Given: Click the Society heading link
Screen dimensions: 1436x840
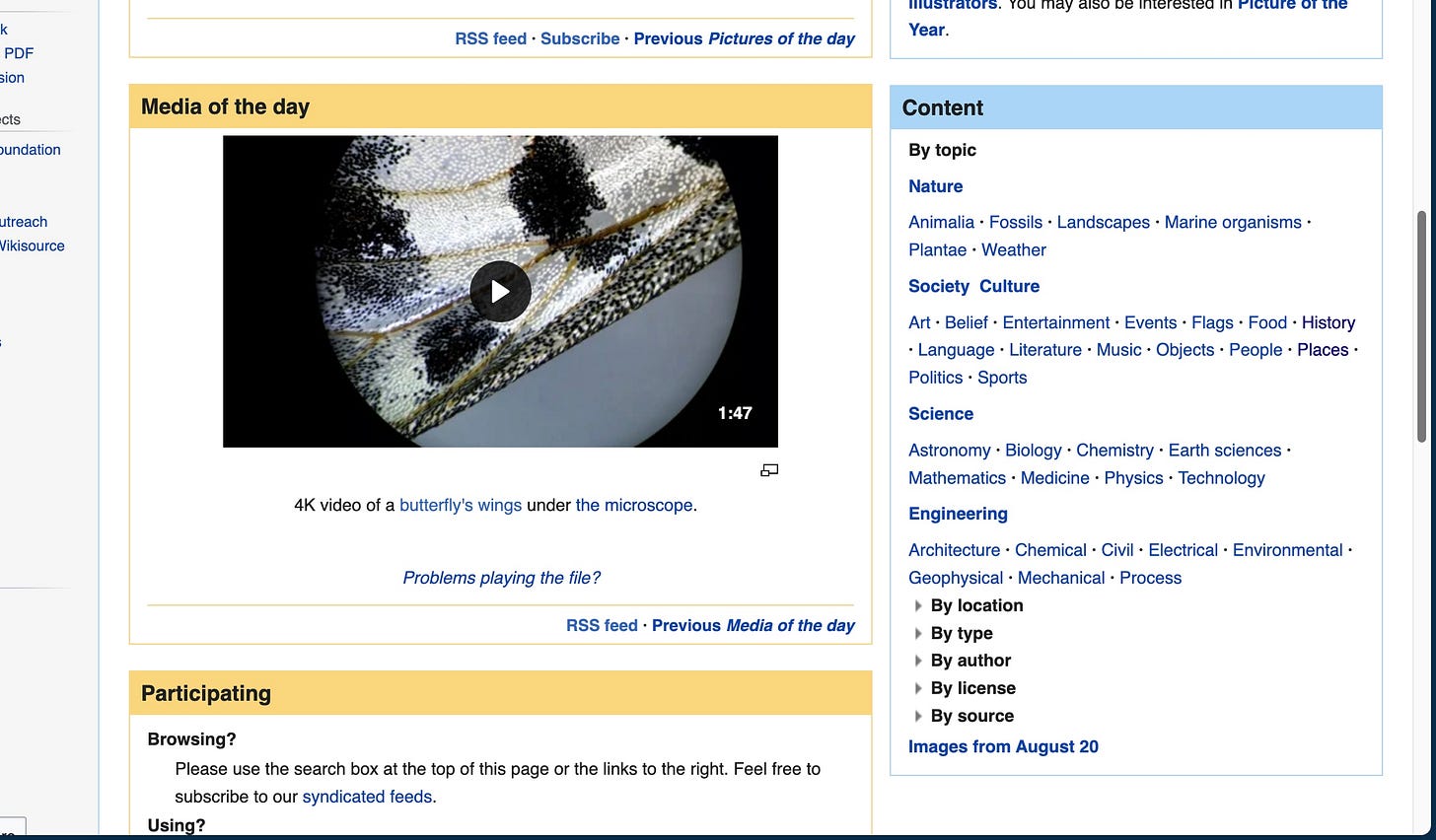Looking at the screenshot, I should tap(939, 286).
